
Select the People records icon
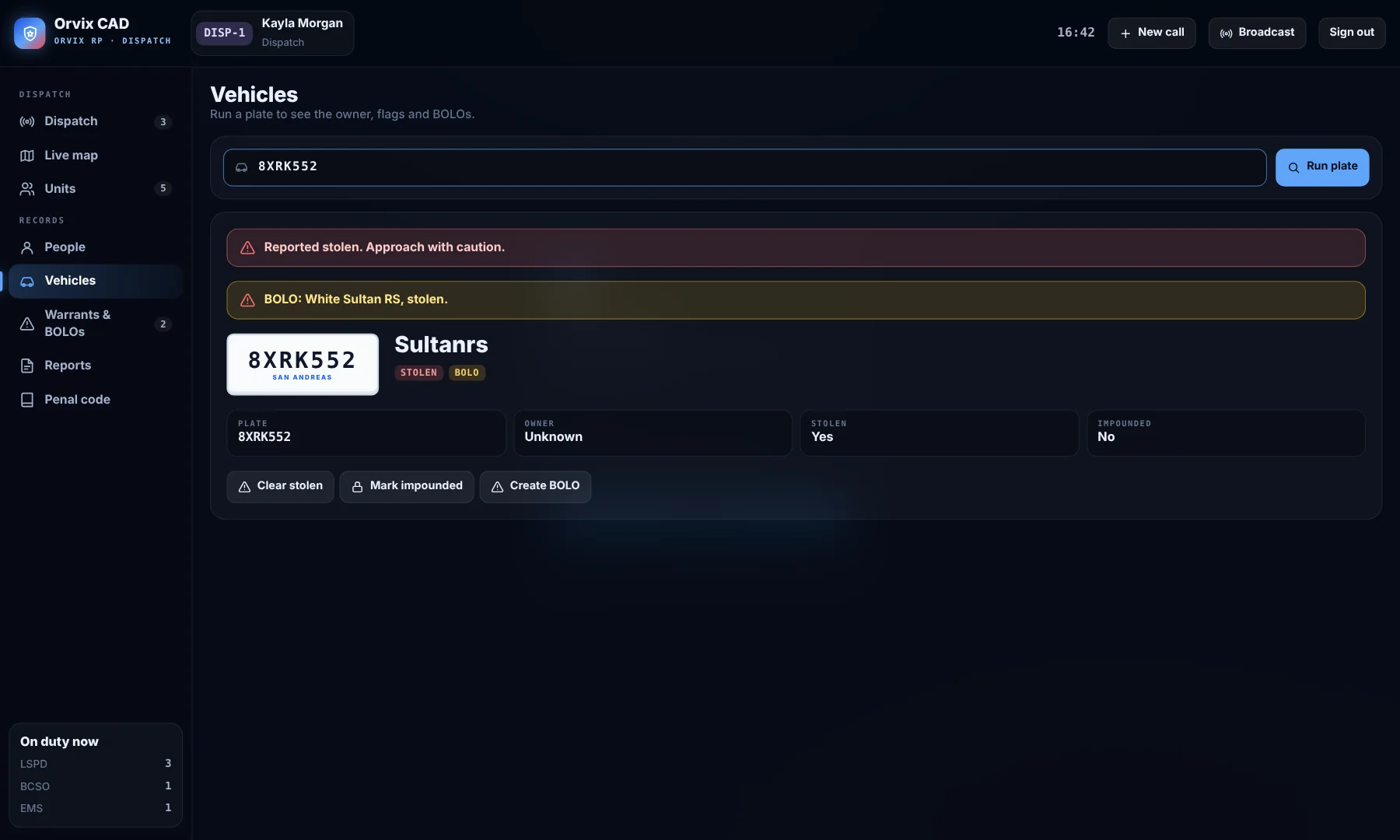pos(27,247)
